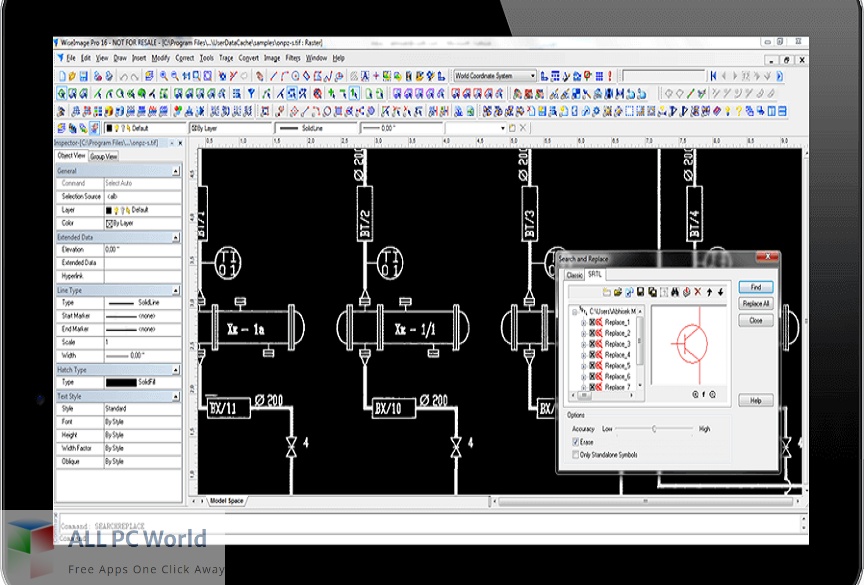Click the black save disk icon in dialog
This screenshot has height=585, width=864.
coord(641,292)
